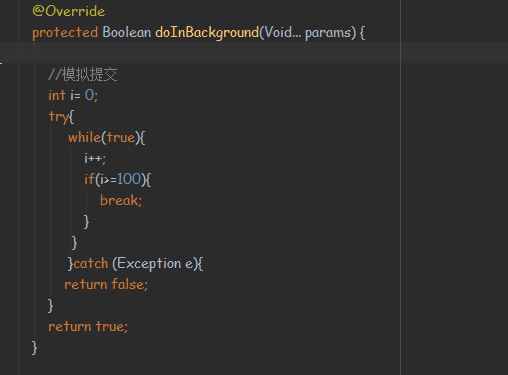Click the try keyword

point(58,116)
